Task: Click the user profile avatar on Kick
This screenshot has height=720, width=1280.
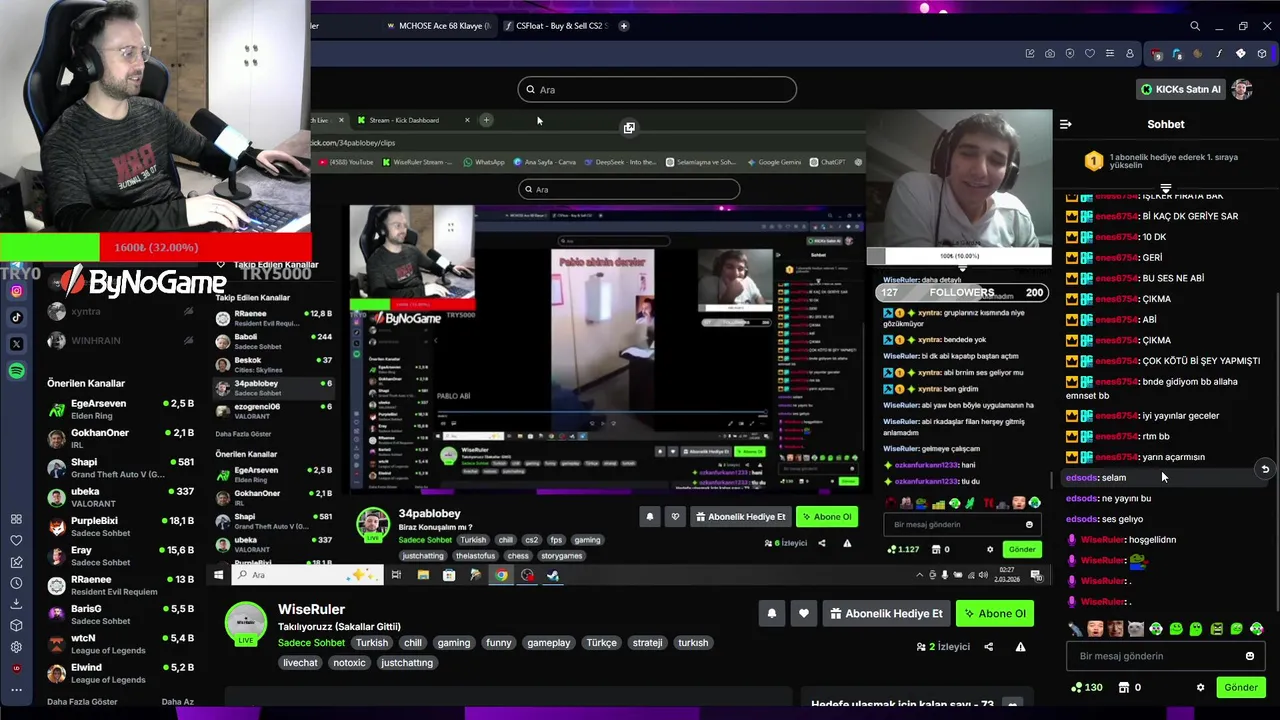Action: point(1242,89)
